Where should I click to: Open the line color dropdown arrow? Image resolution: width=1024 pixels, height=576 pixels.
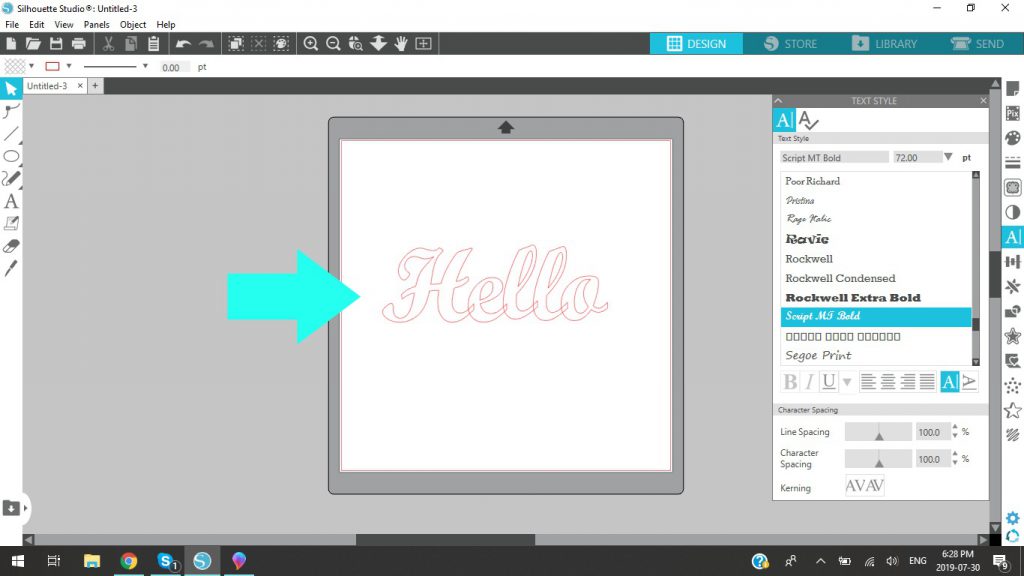69,67
